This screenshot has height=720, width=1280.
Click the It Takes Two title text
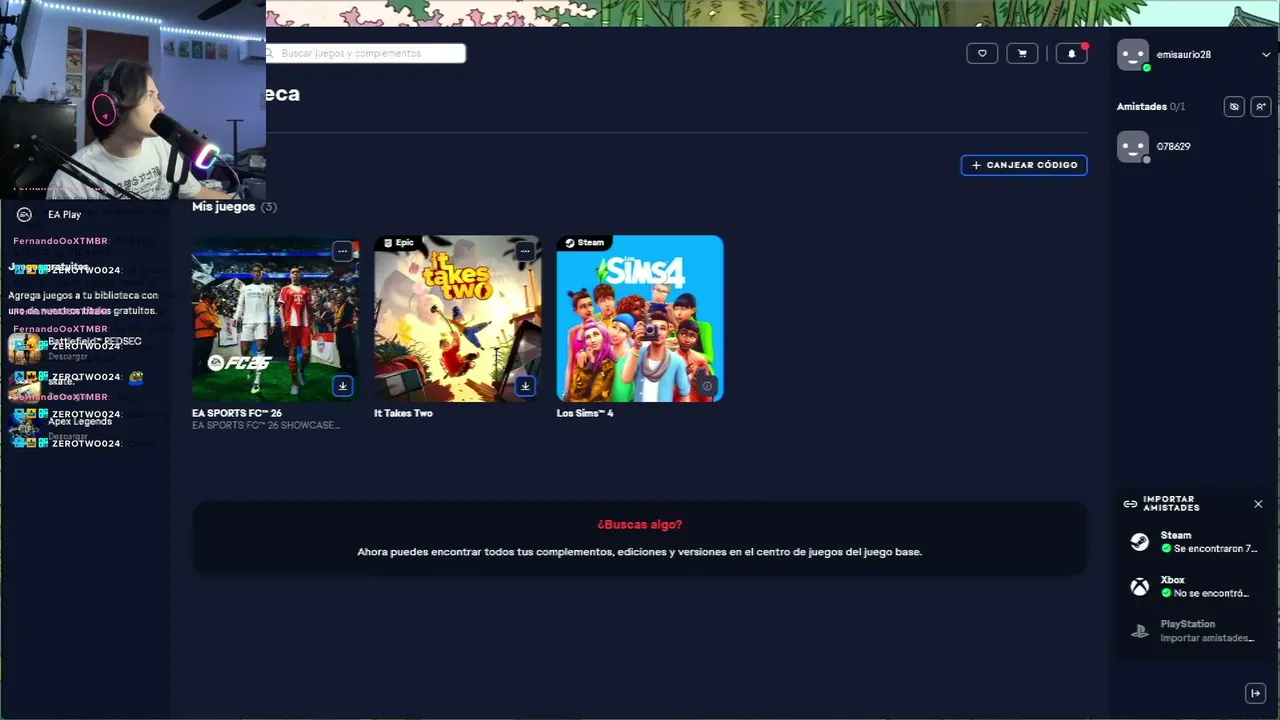tap(403, 413)
